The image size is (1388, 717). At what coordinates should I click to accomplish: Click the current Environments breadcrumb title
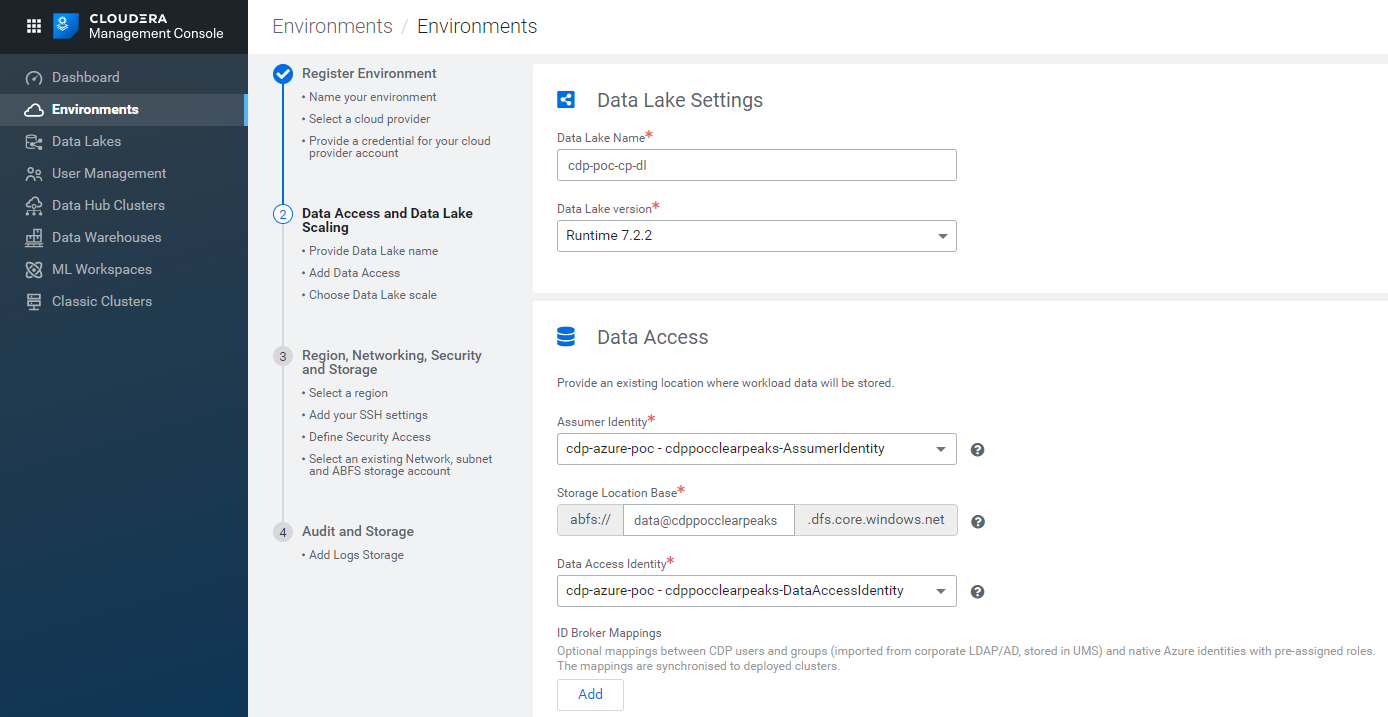tap(477, 27)
